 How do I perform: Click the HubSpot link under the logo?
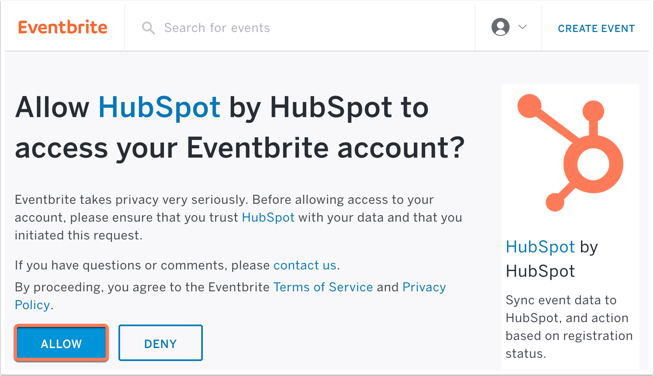[x=540, y=247]
